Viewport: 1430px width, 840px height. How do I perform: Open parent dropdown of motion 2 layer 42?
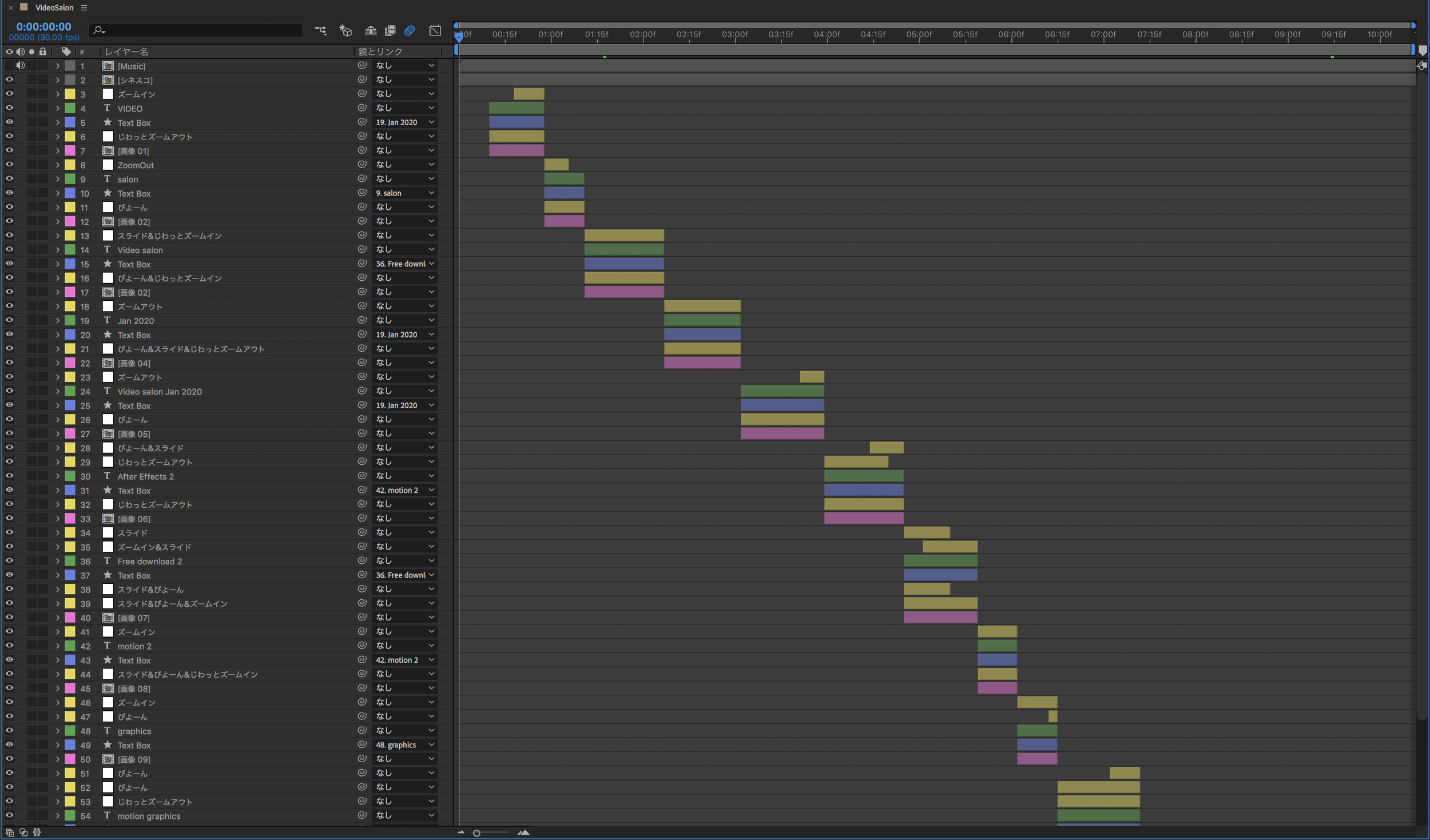pyautogui.click(x=404, y=646)
